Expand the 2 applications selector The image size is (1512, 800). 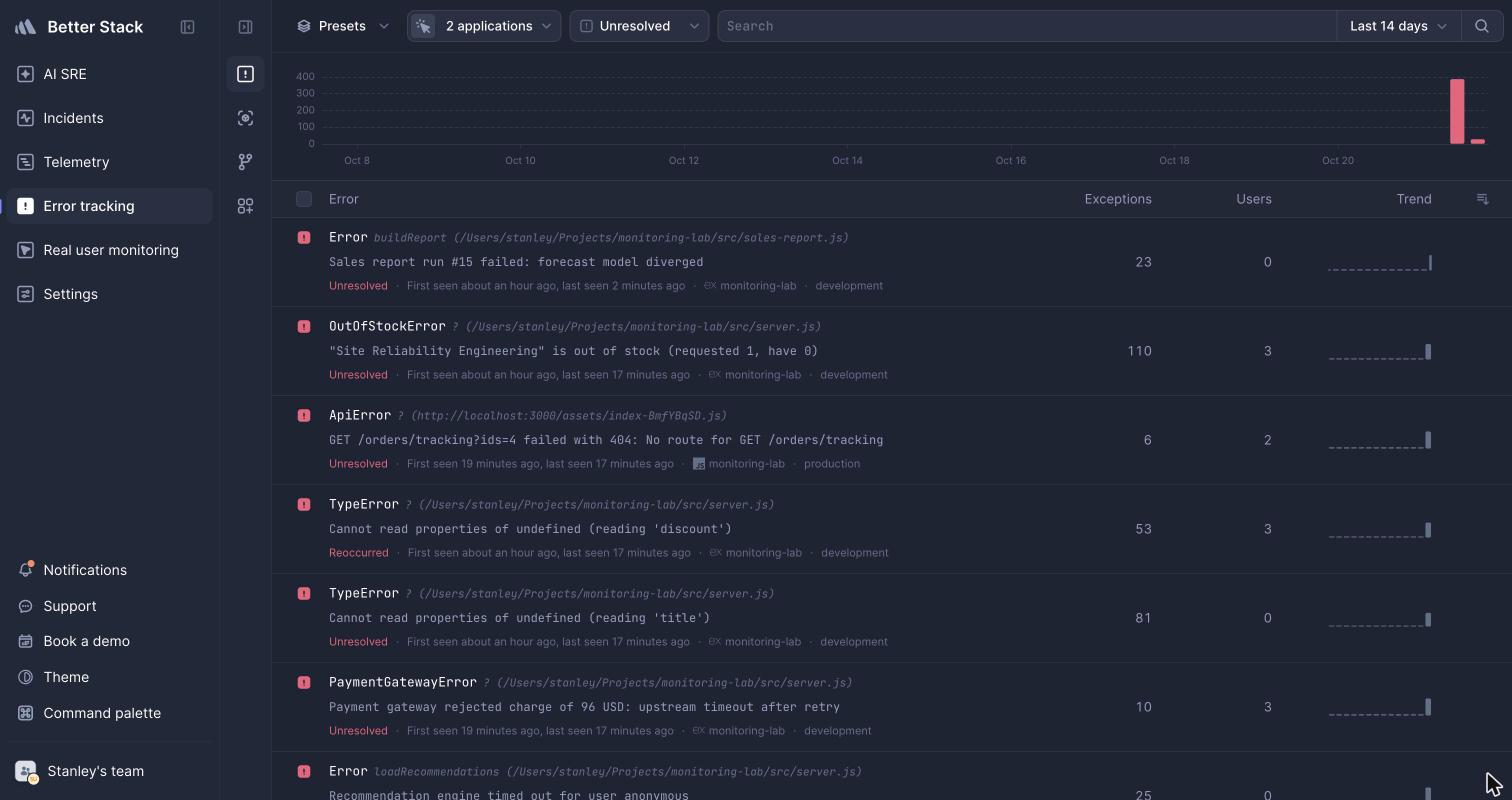pos(484,26)
